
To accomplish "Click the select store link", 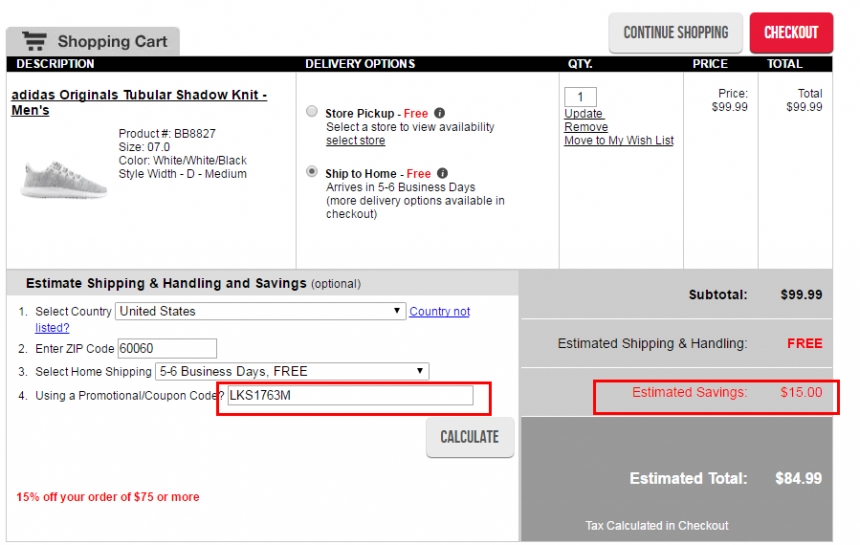I will point(355,140).
